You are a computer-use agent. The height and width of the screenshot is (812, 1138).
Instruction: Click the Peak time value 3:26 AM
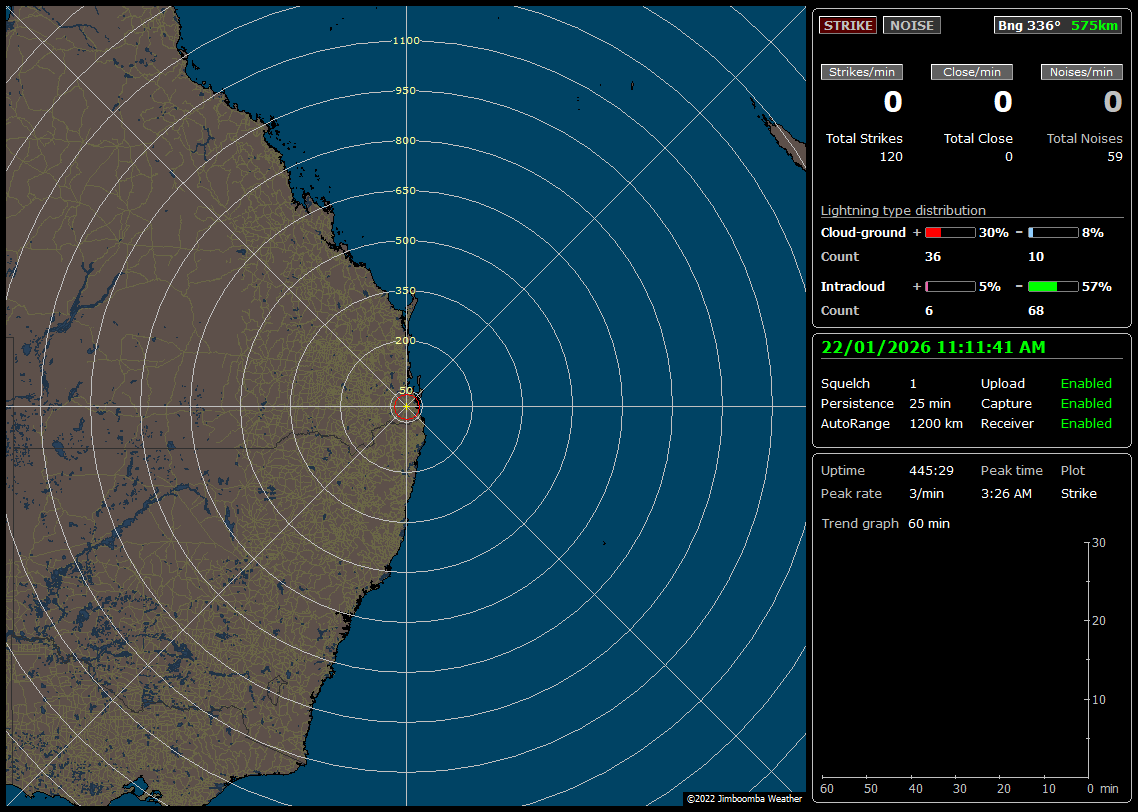pos(1006,493)
